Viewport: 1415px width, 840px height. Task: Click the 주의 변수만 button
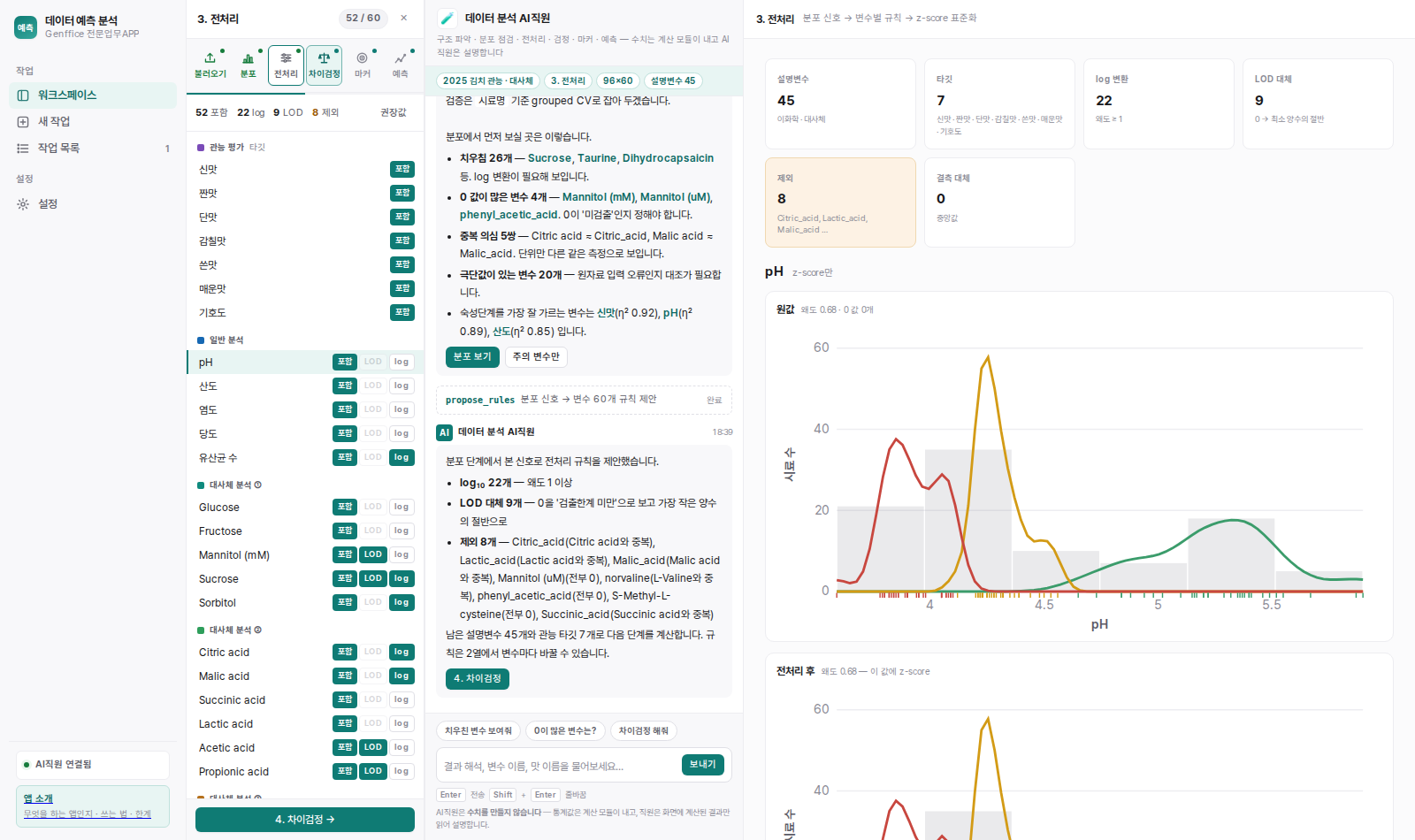536,357
